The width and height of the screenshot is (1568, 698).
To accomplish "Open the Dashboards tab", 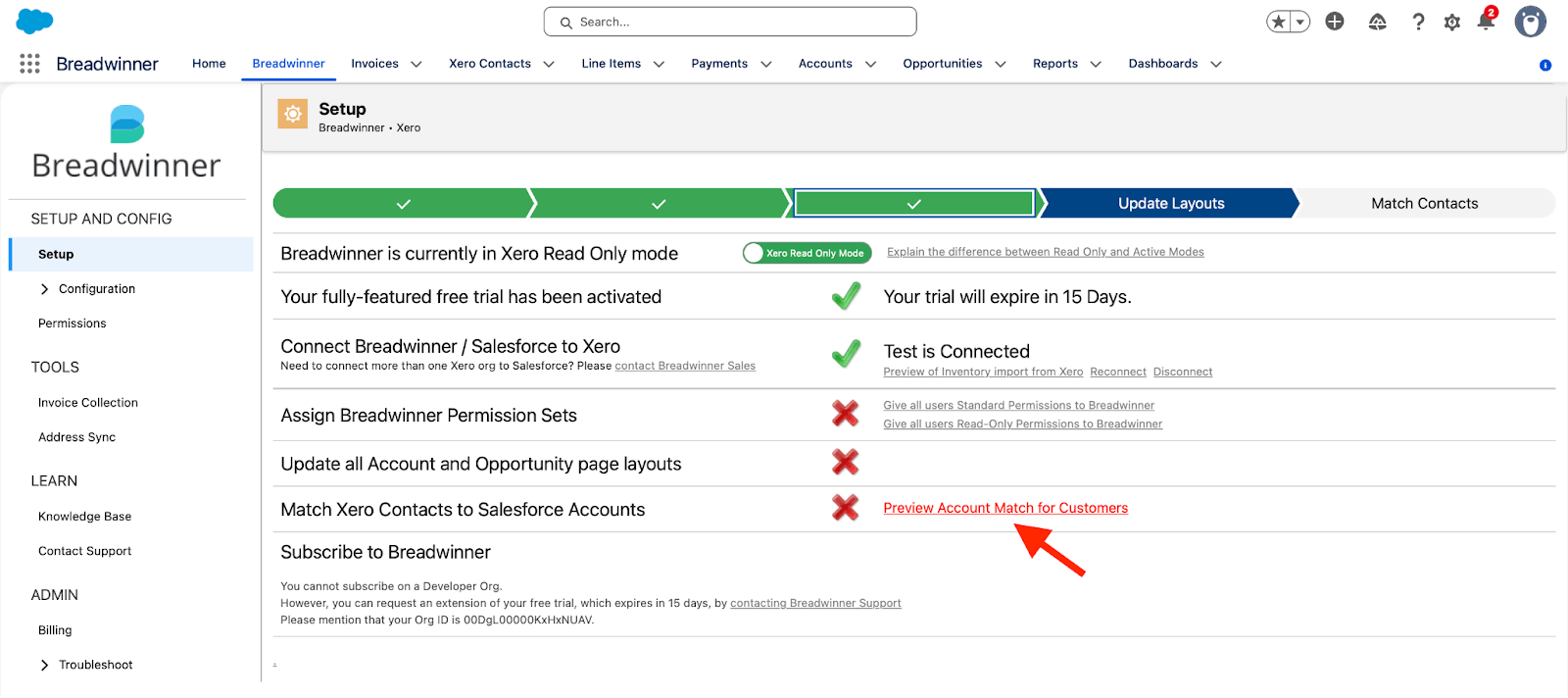I will click(x=1163, y=64).
